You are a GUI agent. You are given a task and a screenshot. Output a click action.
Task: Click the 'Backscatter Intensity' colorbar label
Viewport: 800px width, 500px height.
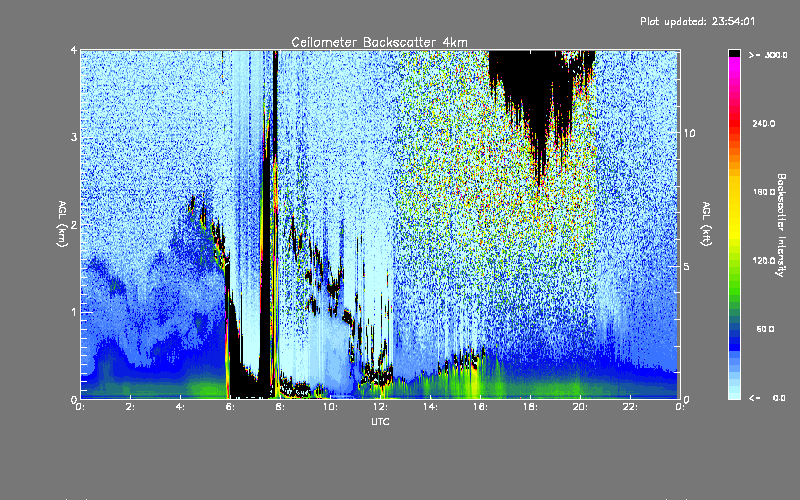tap(781, 225)
